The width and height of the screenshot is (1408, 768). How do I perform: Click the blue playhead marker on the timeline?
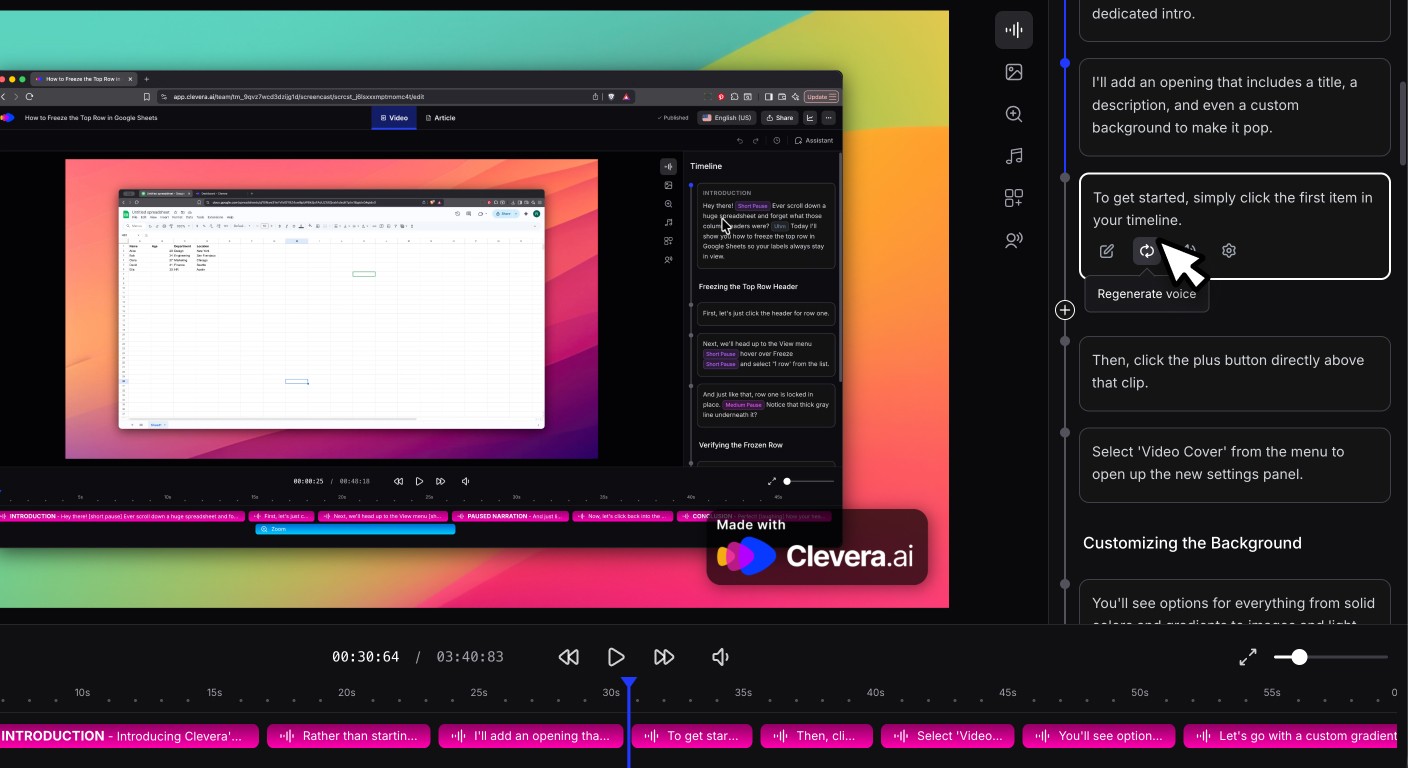629,683
